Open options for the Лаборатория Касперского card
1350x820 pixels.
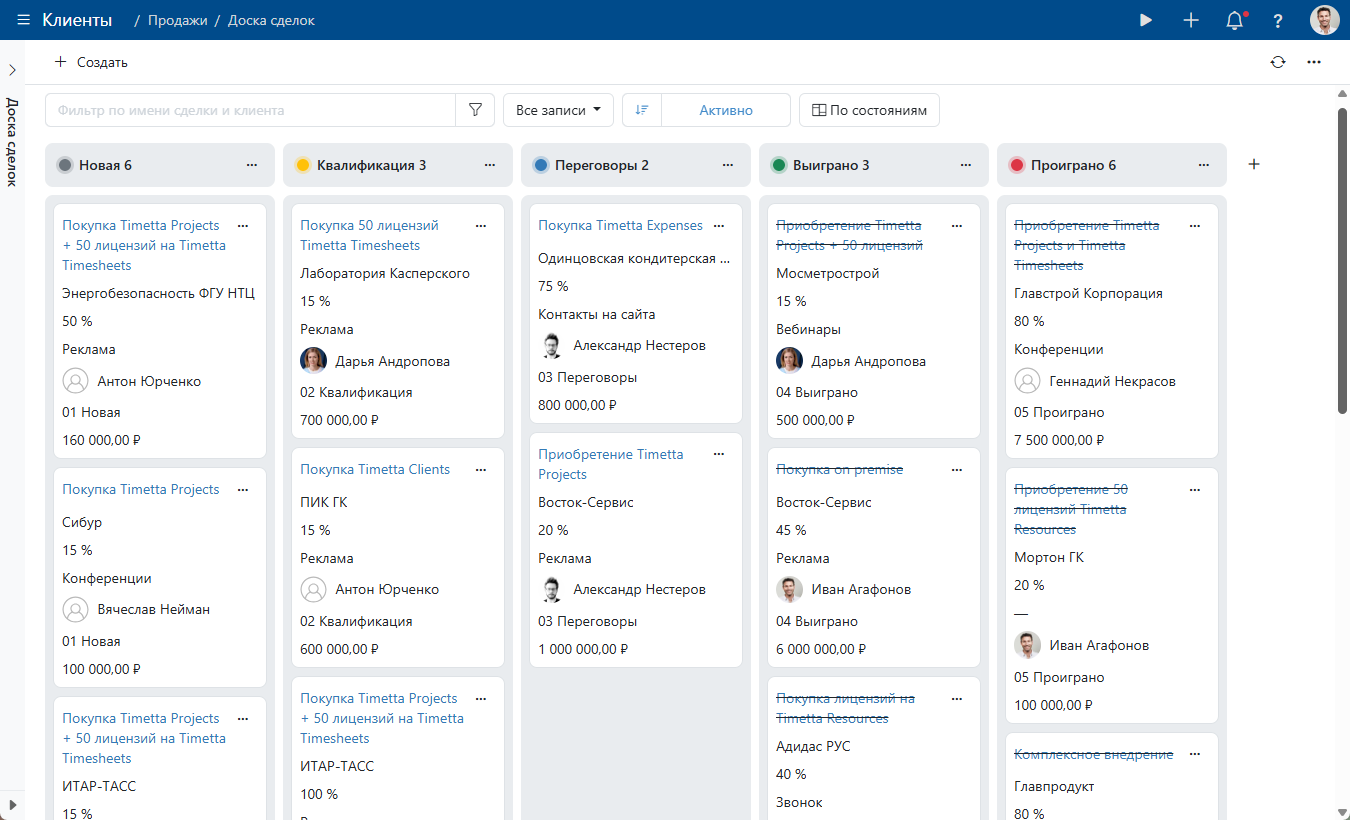coord(481,226)
